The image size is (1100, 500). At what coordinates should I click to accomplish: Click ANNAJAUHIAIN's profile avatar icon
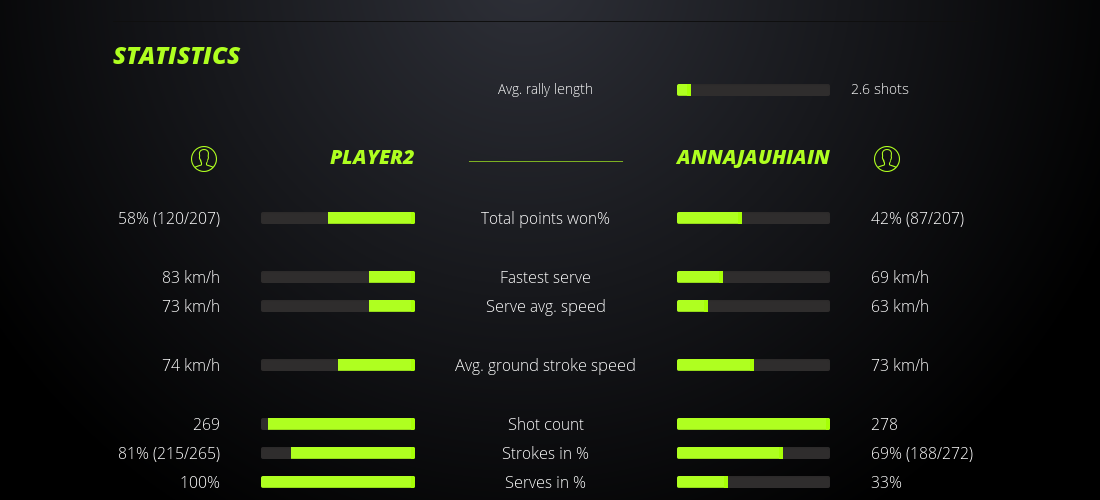click(x=887, y=158)
